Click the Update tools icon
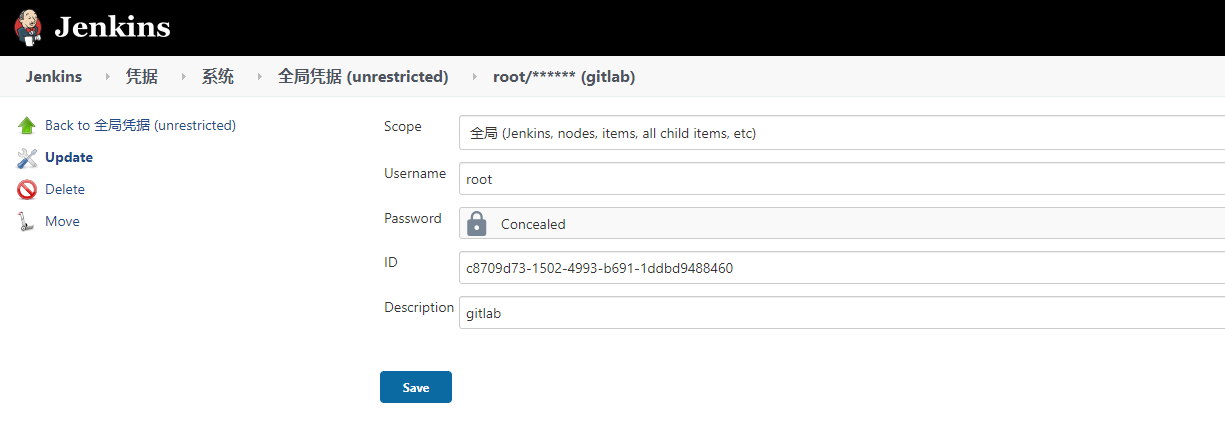This screenshot has width=1225, height=435. point(27,158)
